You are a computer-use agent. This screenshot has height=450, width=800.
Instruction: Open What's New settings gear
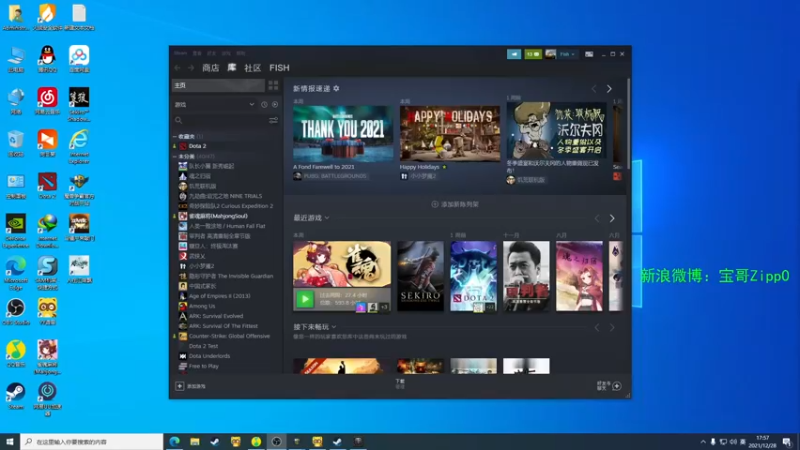[x=336, y=88]
